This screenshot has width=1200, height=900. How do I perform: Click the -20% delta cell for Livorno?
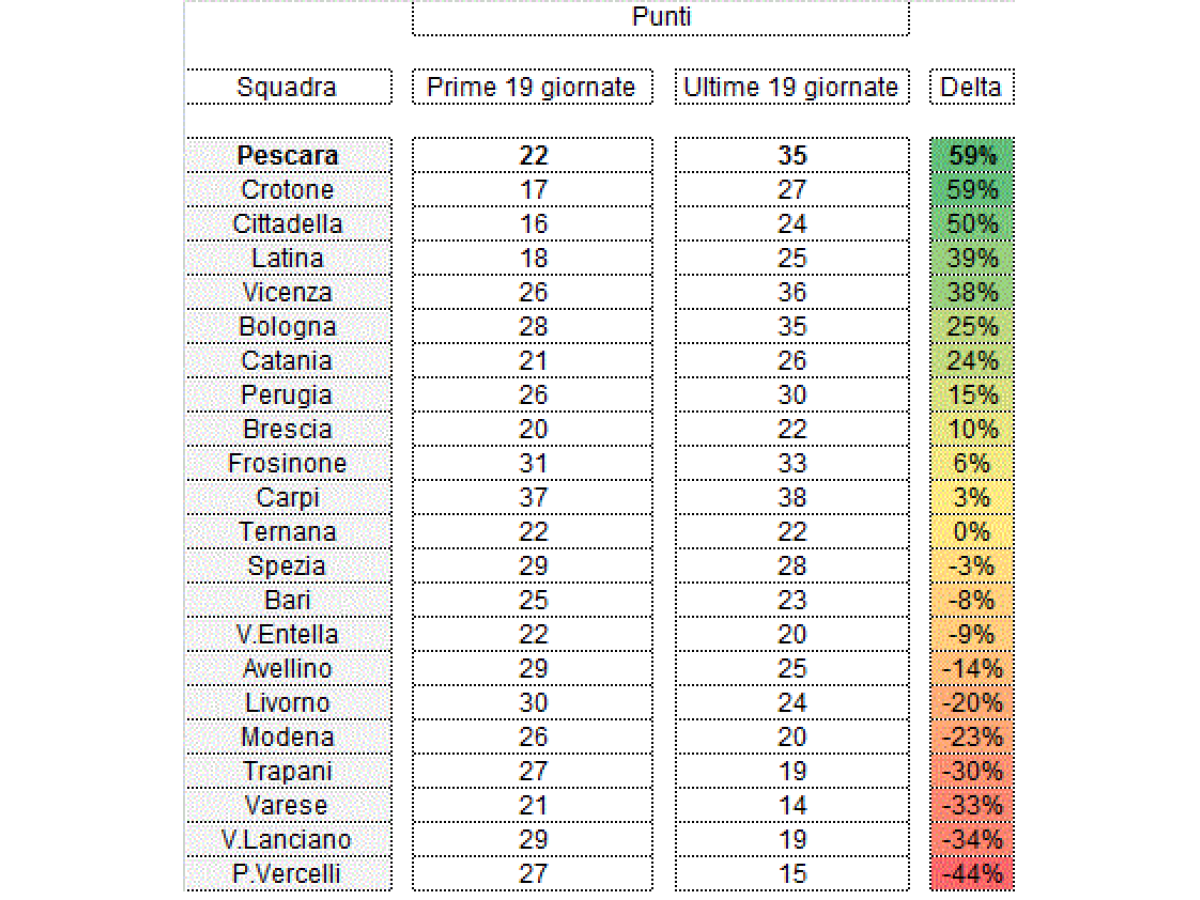(x=971, y=703)
